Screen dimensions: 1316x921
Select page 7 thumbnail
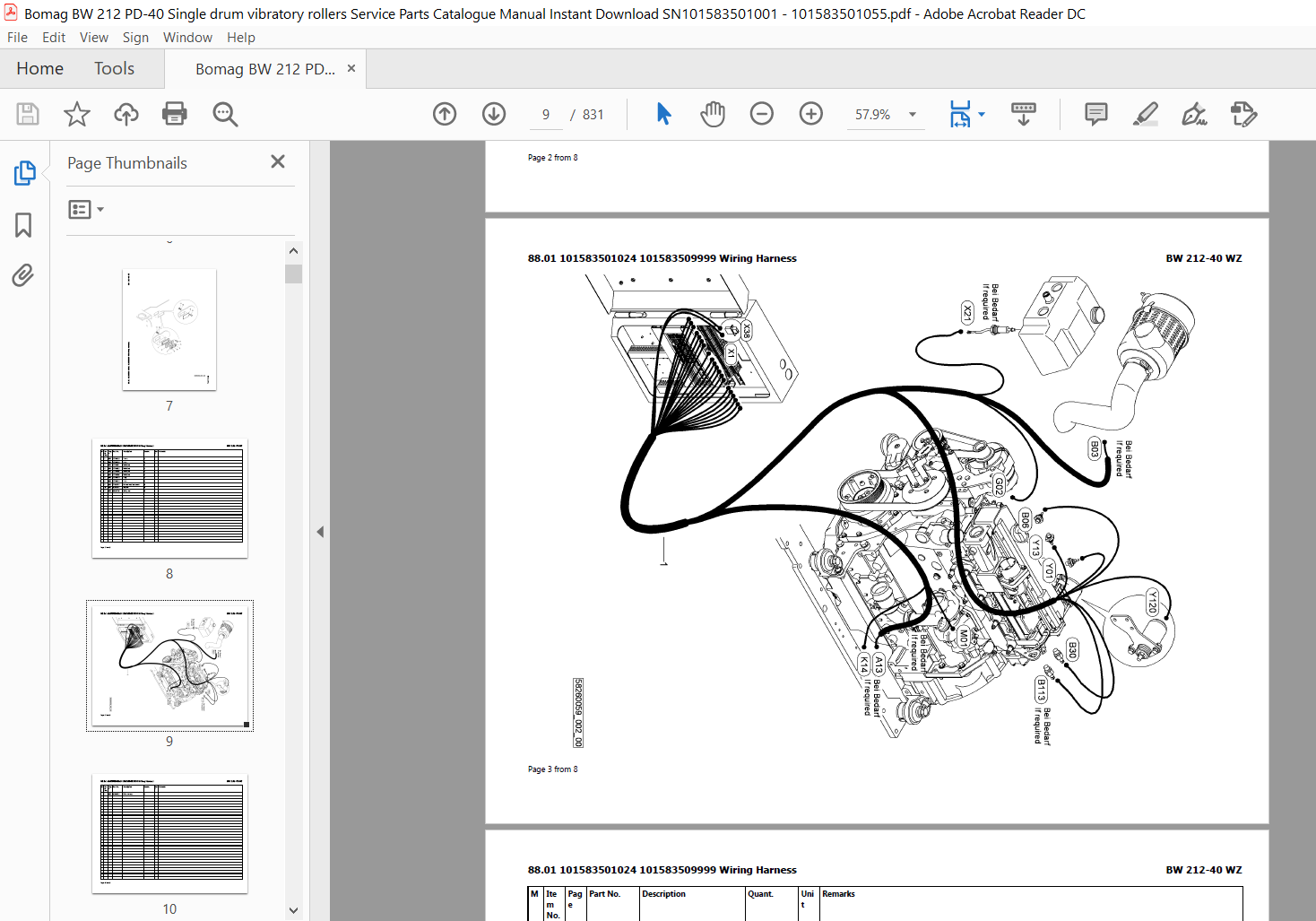click(x=169, y=330)
